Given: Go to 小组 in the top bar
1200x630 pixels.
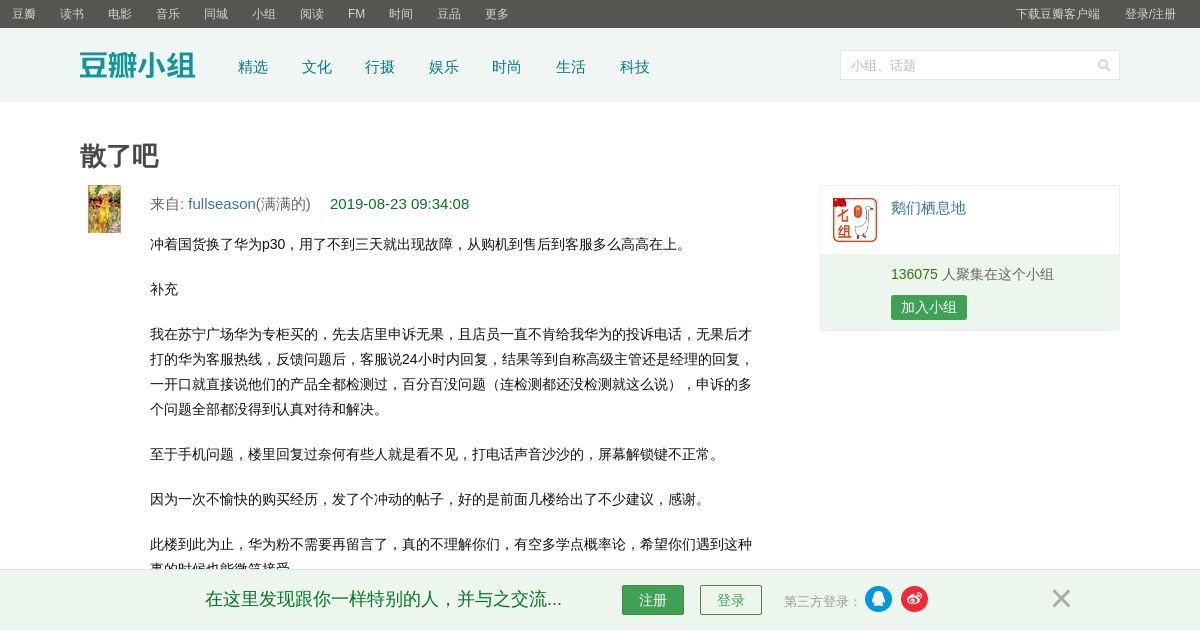Looking at the screenshot, I should [x=264, y=14].
